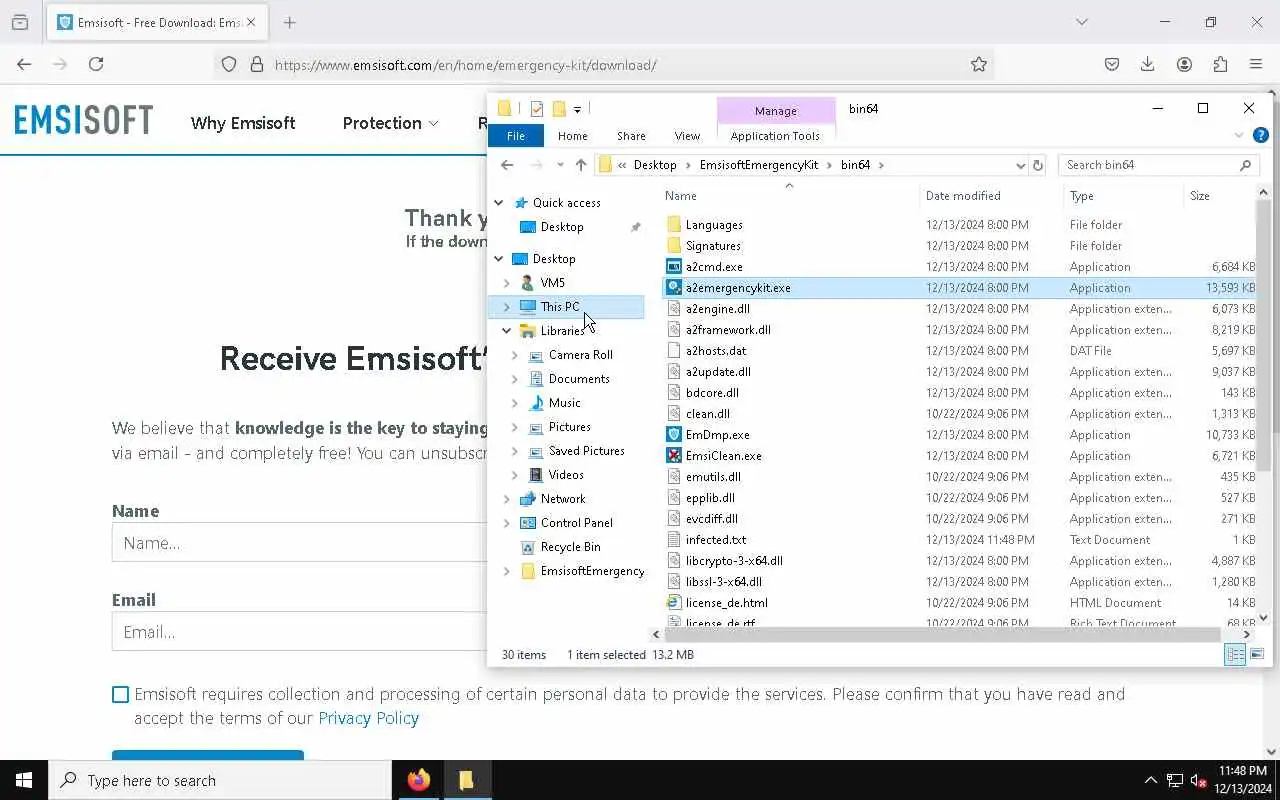Open a2emergencykit.exe application icon
The height and width of the screenshot is (800, 1280).
pyautogui.click(x=674, y=287)
